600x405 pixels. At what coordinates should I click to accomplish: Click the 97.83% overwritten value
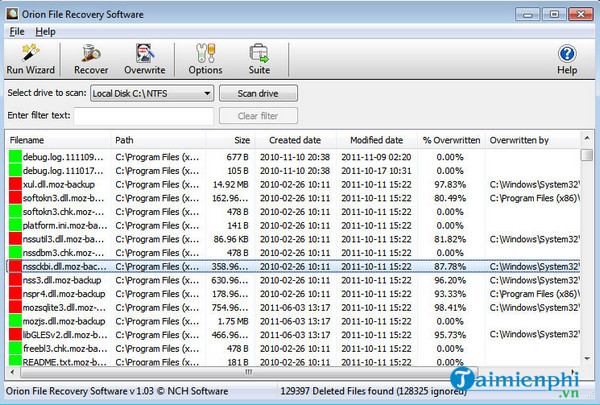[450, 185]
